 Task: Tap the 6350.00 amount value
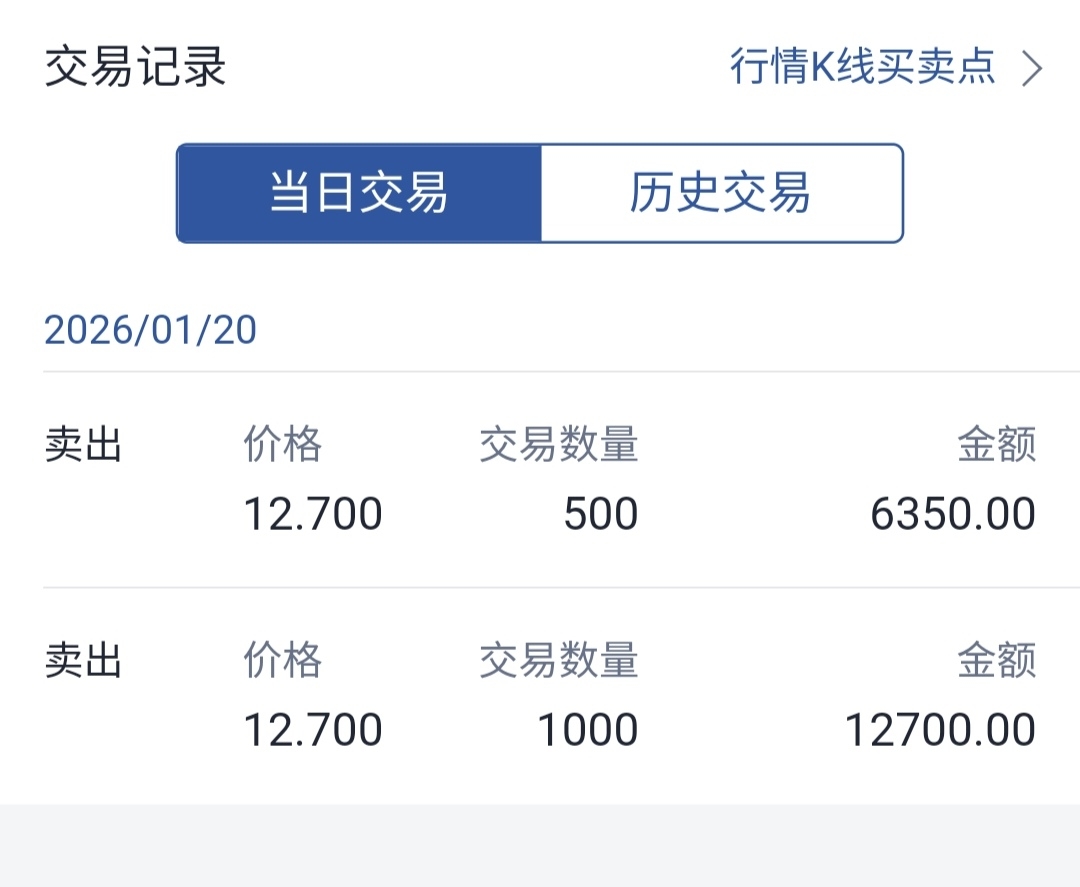pos(953,514)
